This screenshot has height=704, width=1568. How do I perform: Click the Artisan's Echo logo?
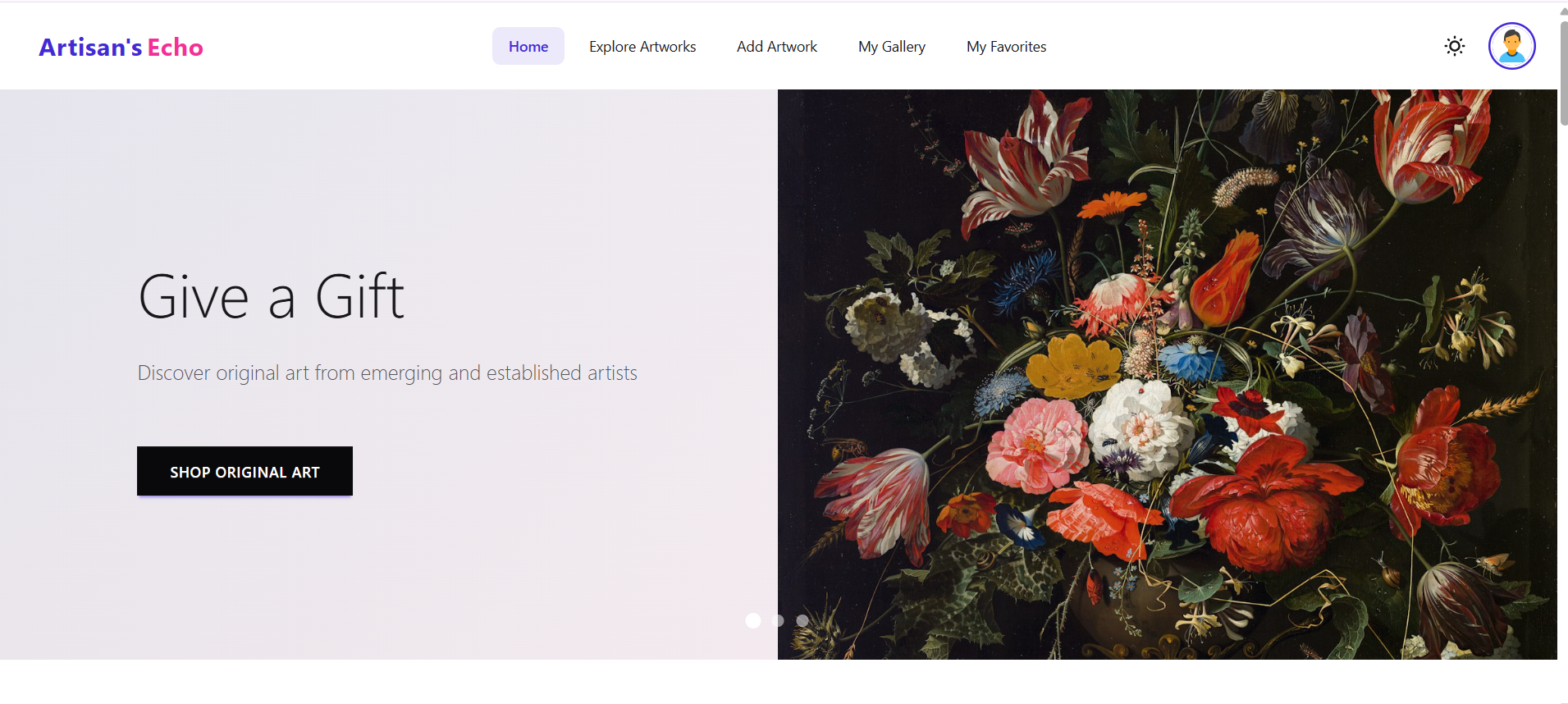click(x=121, y=47)
